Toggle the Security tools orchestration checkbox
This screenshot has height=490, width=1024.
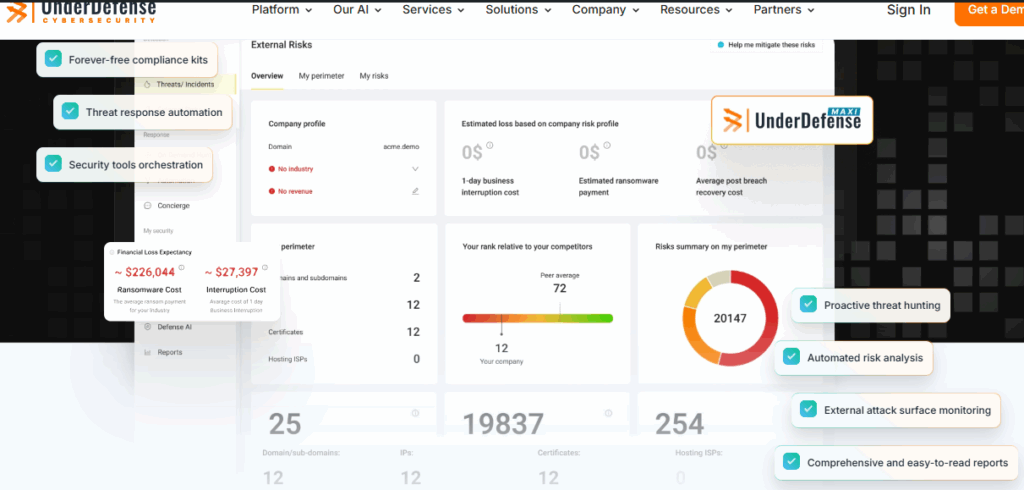[54, 164]
